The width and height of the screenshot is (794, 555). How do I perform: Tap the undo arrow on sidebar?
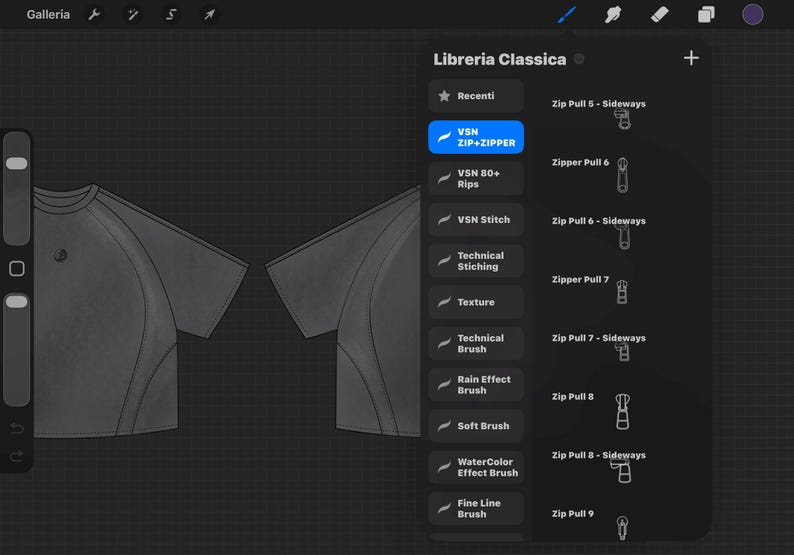(x=17, y=428)
